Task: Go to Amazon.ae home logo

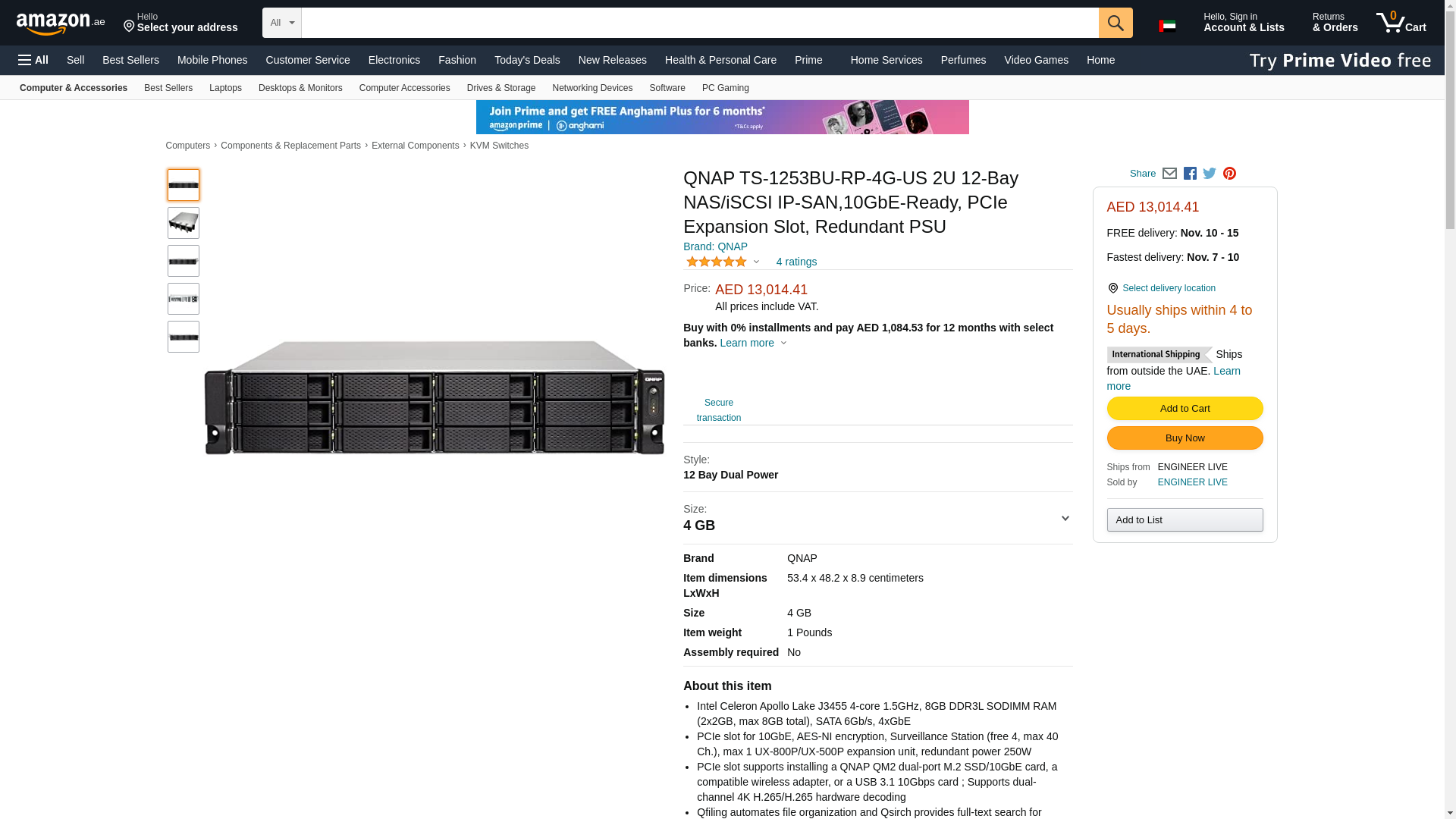Action: pos(61,24)
